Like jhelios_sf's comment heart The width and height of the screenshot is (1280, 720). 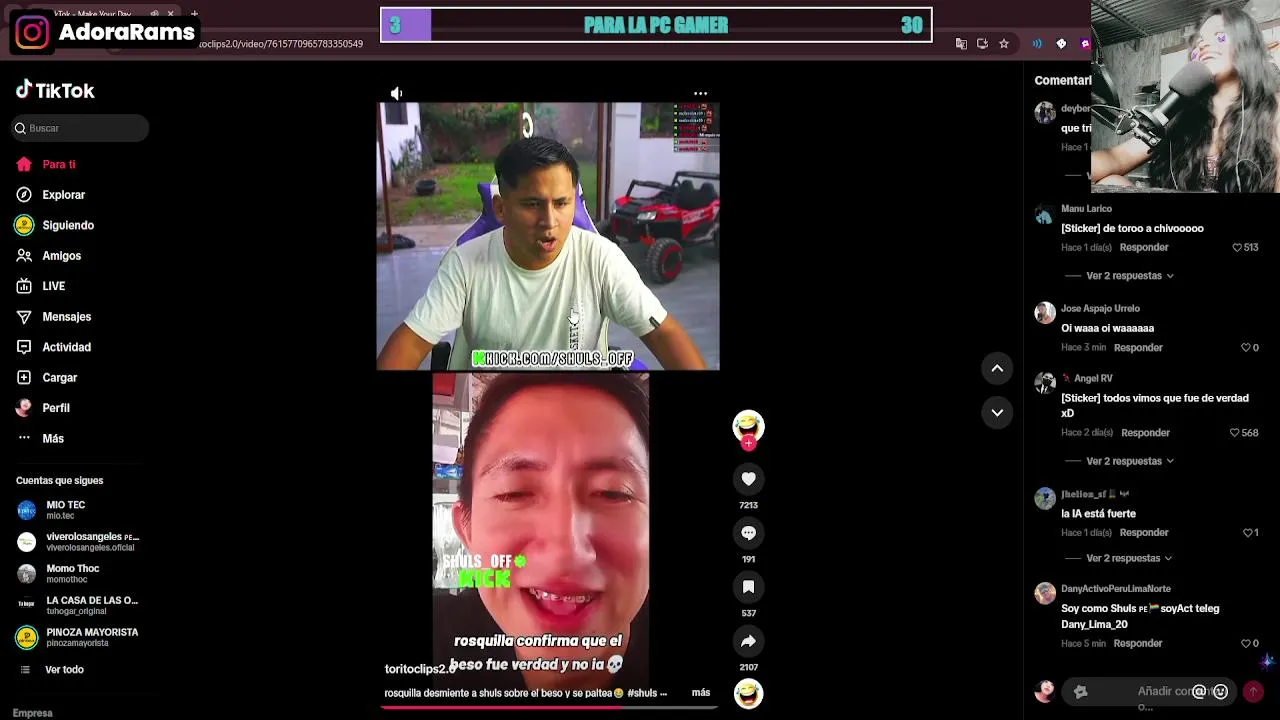pos(1247,533)
